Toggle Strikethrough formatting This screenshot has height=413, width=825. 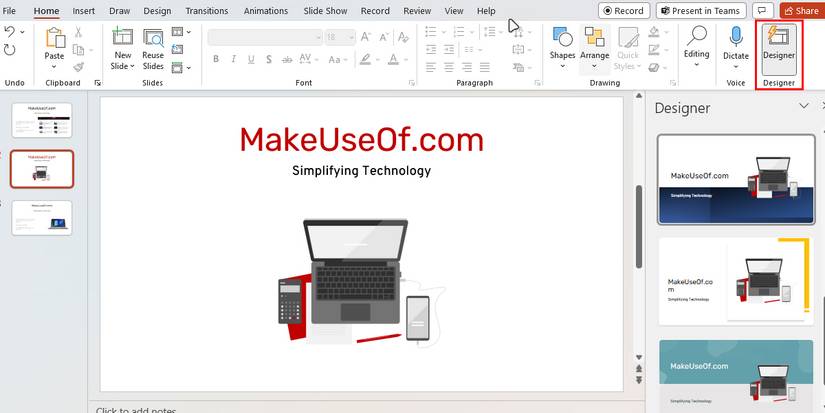287,60
